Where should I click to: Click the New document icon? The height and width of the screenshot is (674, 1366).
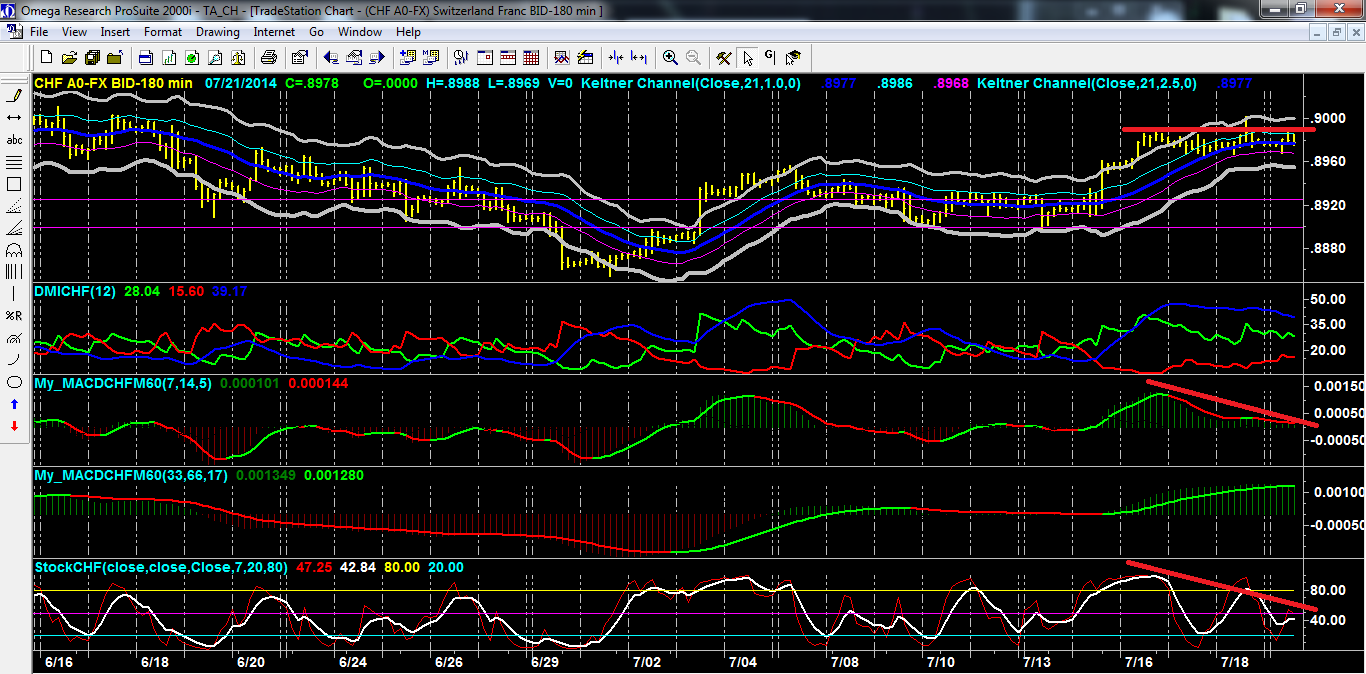[x=48, y=57]
